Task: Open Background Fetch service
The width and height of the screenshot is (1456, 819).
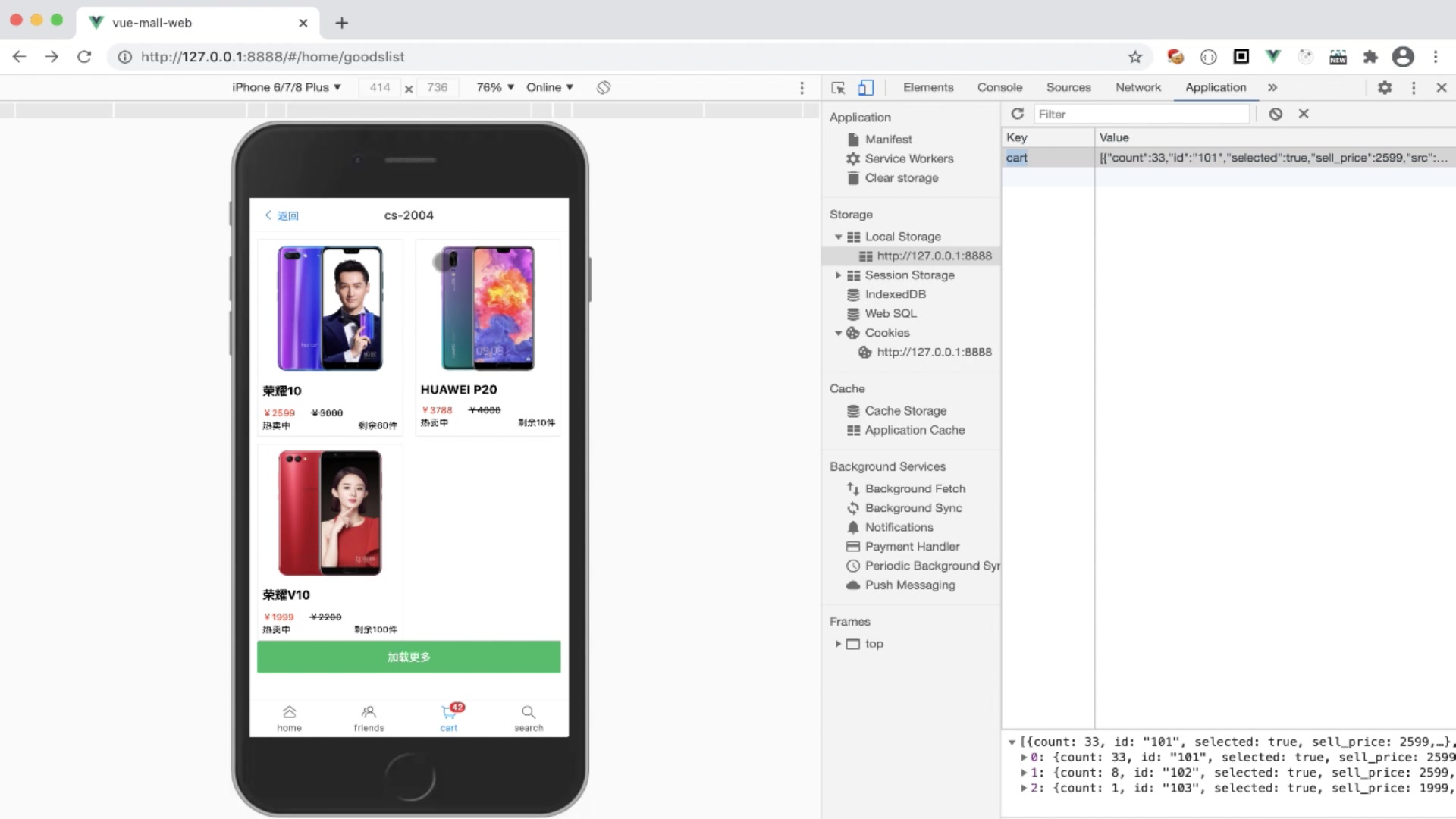Action: tap(915, 489)
